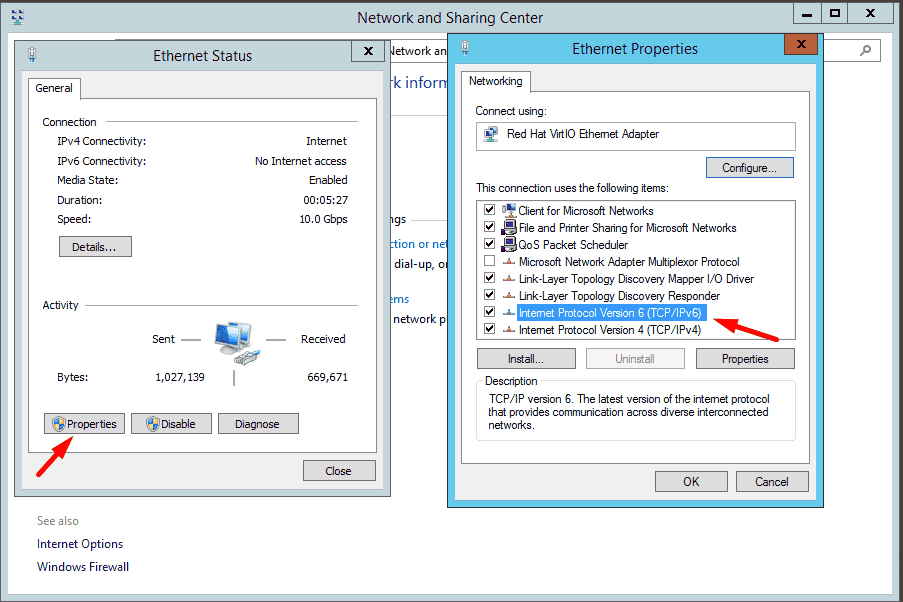This screenshot has width=903, height=602.
Task: Click the Disable button with shield
Action: 171,424
